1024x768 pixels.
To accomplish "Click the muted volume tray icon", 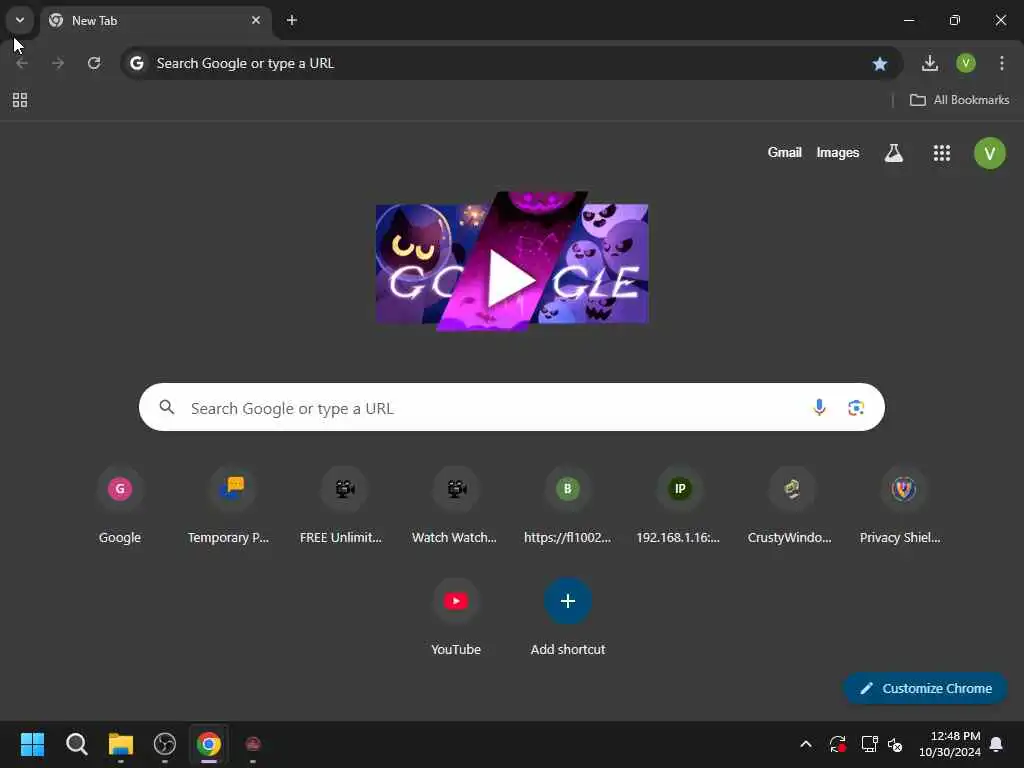I will click(895, 744).
